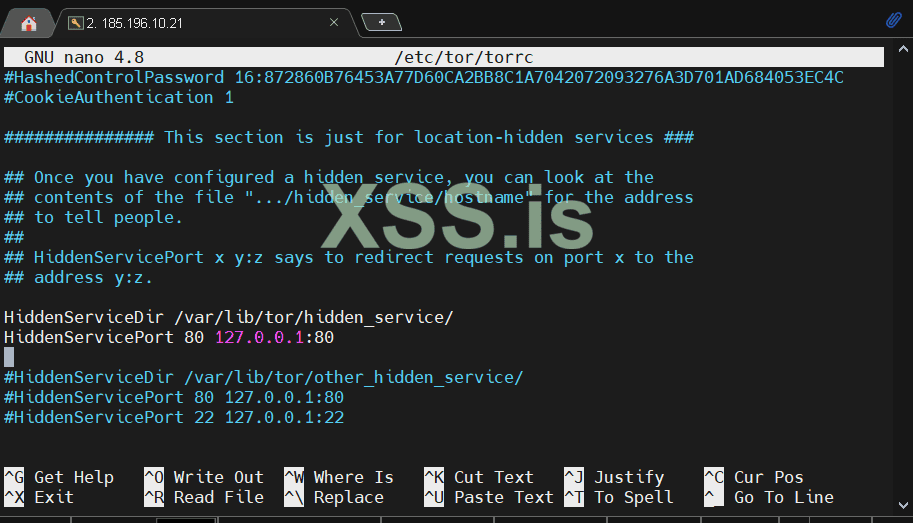Screen dimensions: 913x523
Task: Click the #CookieAuthentication 1 line
Action: [119, 97]
